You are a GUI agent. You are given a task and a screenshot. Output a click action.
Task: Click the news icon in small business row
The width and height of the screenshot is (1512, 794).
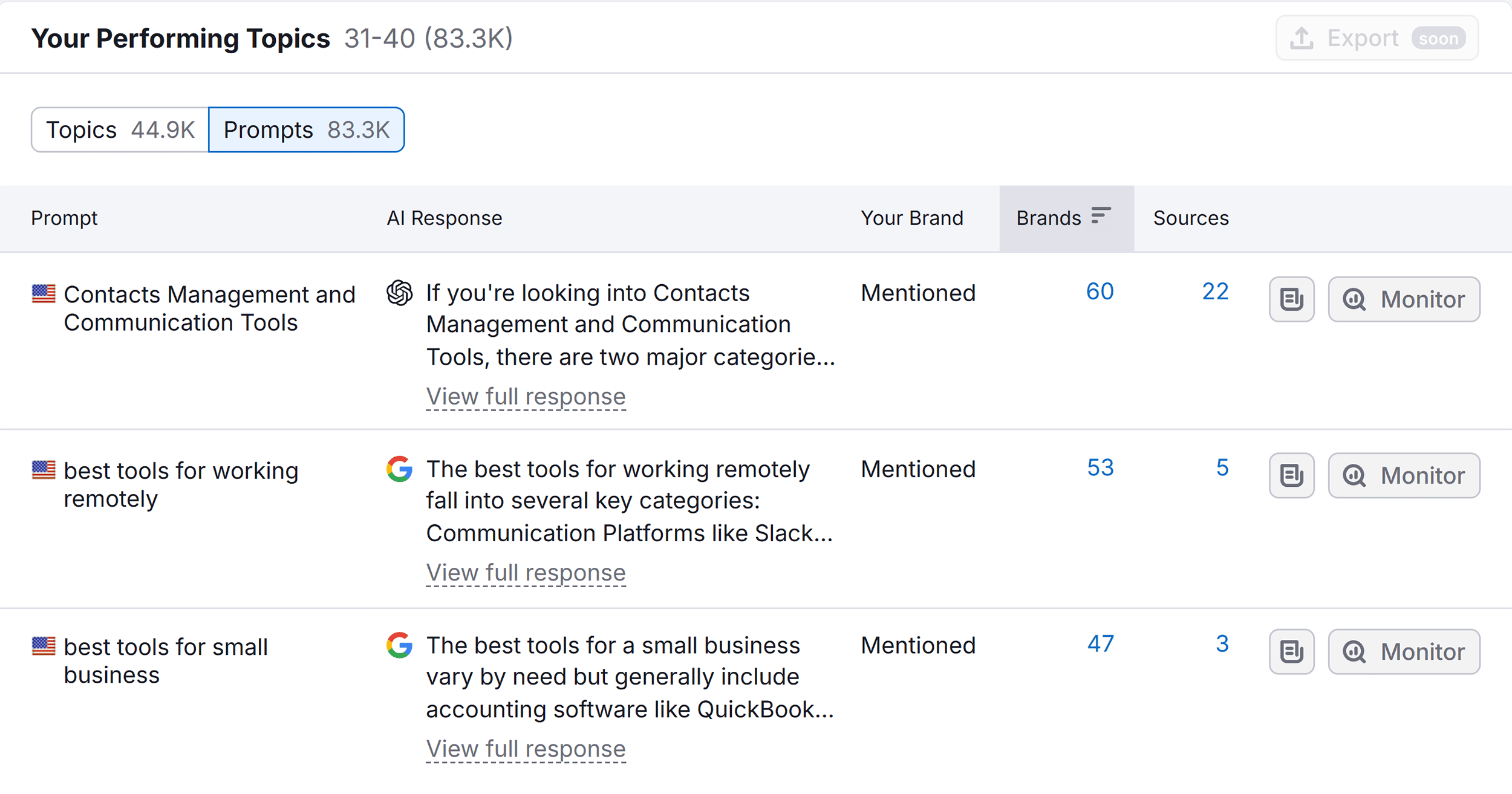[1291, 651]
